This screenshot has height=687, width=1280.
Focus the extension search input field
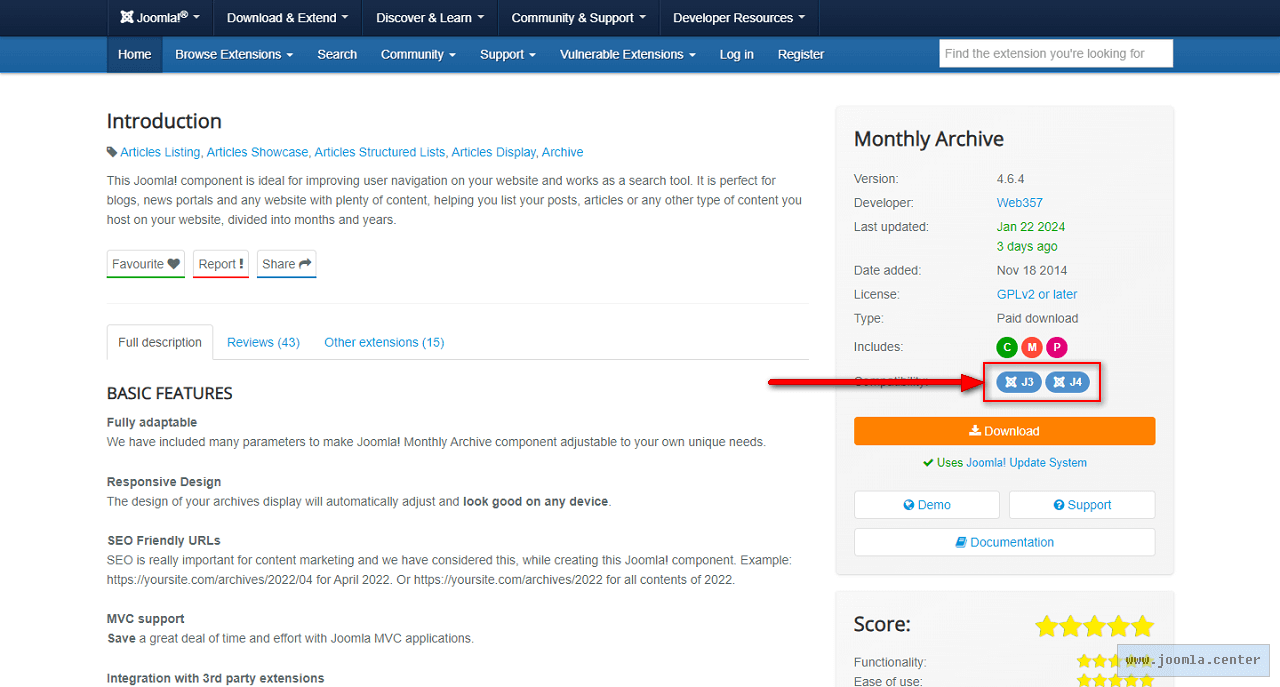[x=1055, y=54]
